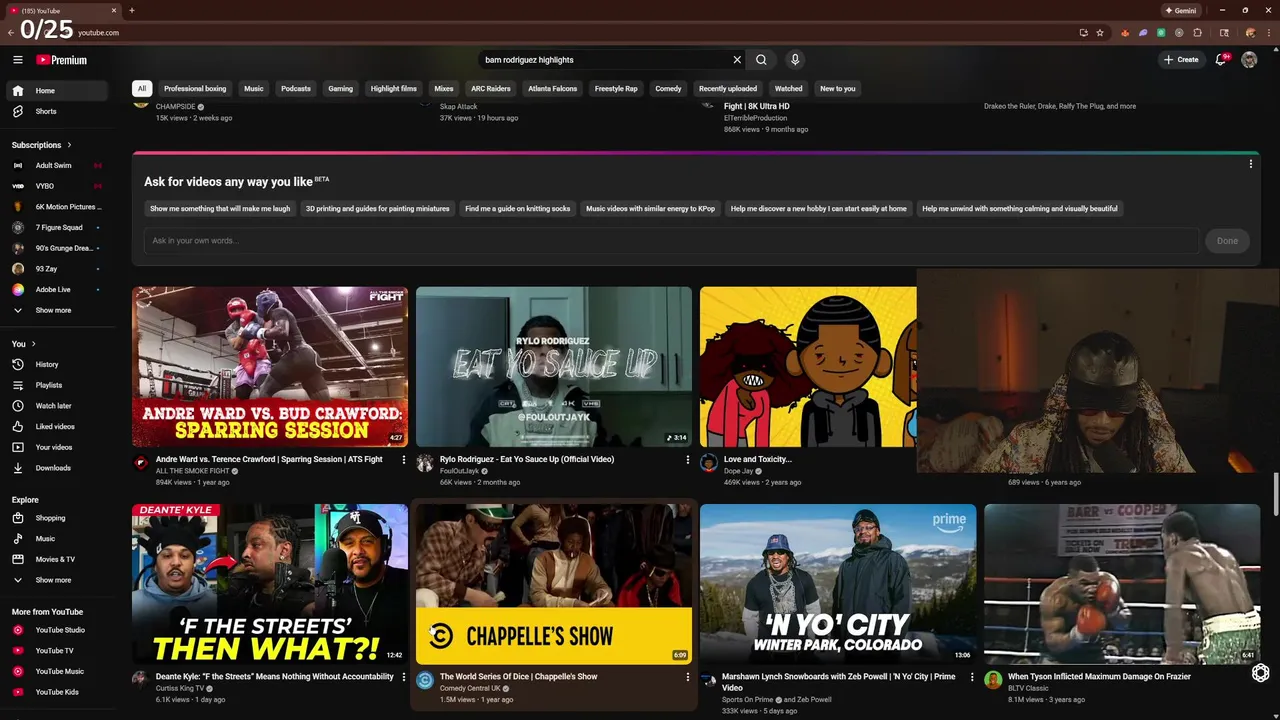1280x720 pixels.
Task: Select the All filter chip
Action: [142, 89]
